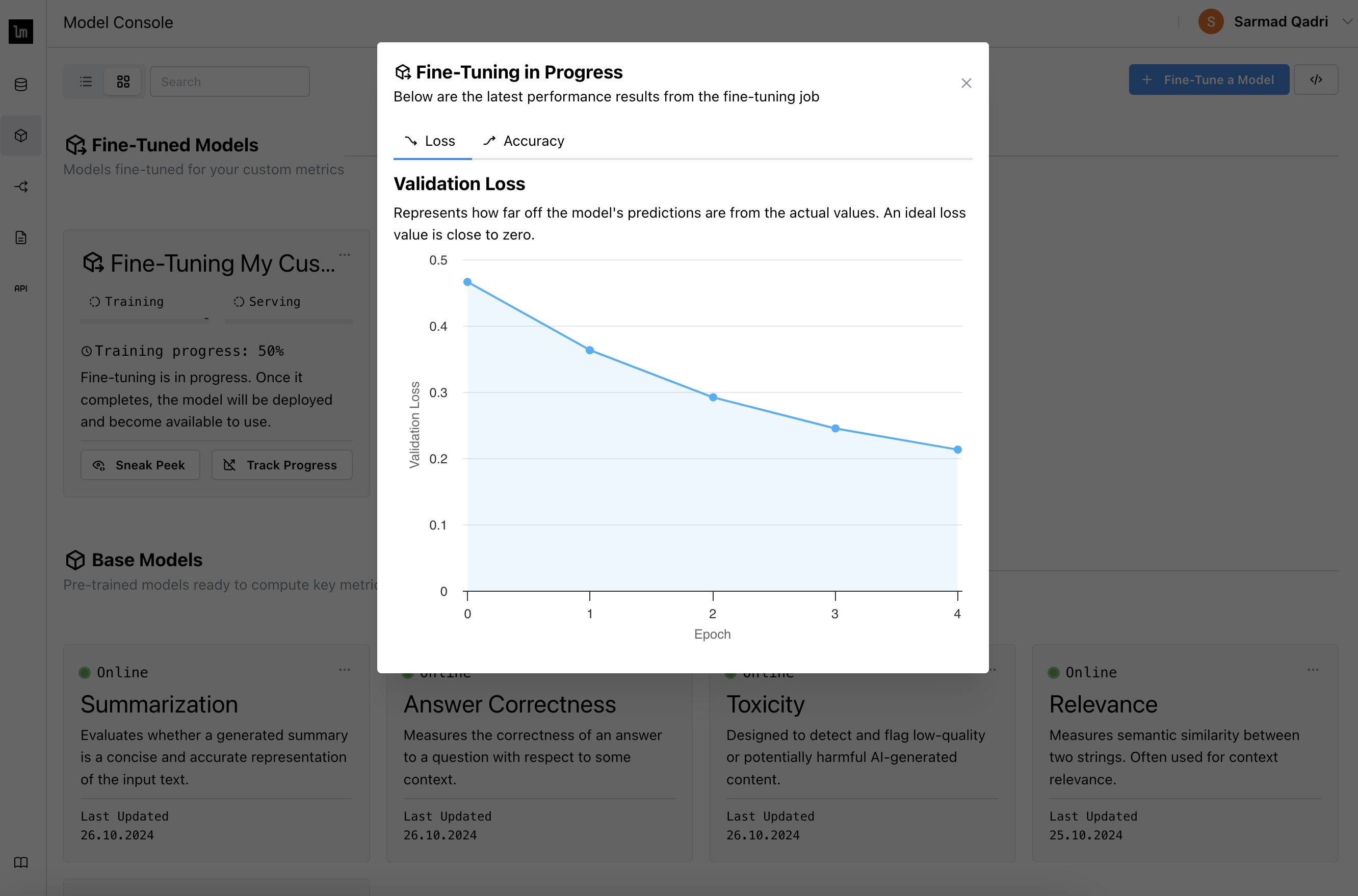Open the database icon in the sidebar
Screen dimensions: 1358x896
tap(20, 85)
